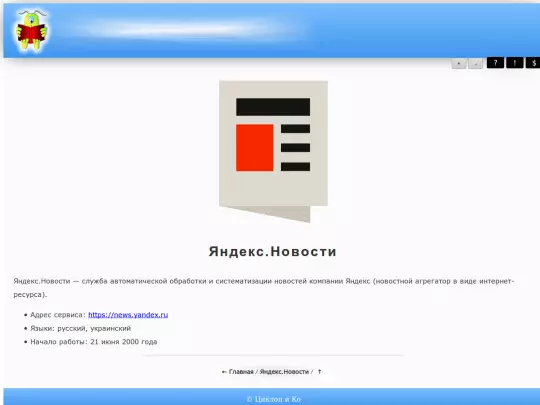
Task: Click the black dollar sign button
Action: click(533, 63)
